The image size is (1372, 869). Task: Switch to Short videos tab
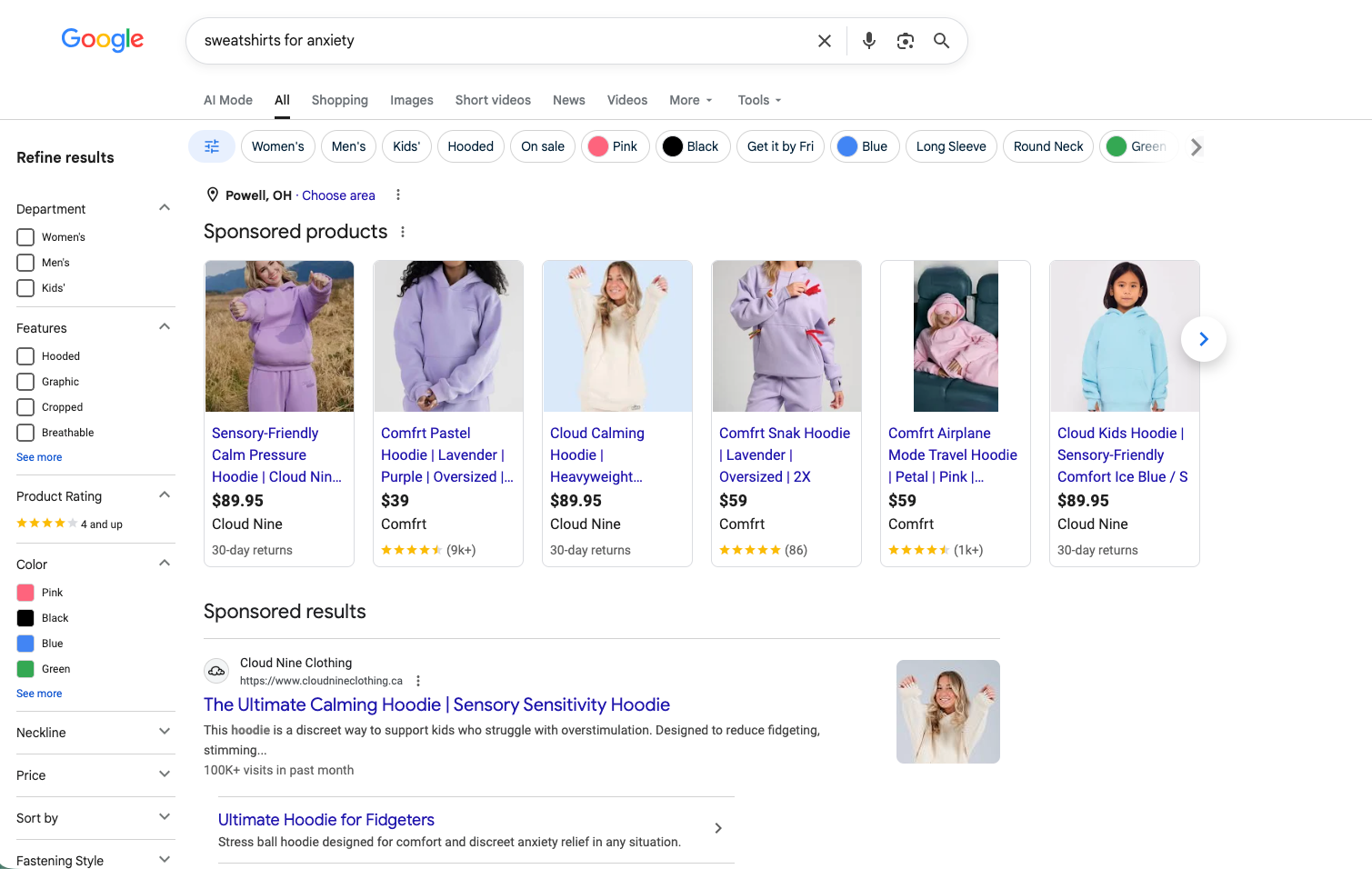coord(493,100)
